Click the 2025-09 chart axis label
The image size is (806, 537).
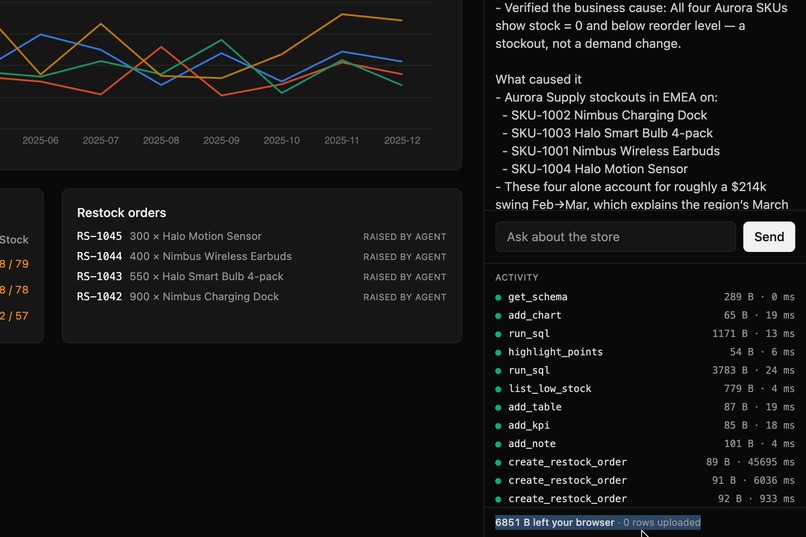point(221,140)
